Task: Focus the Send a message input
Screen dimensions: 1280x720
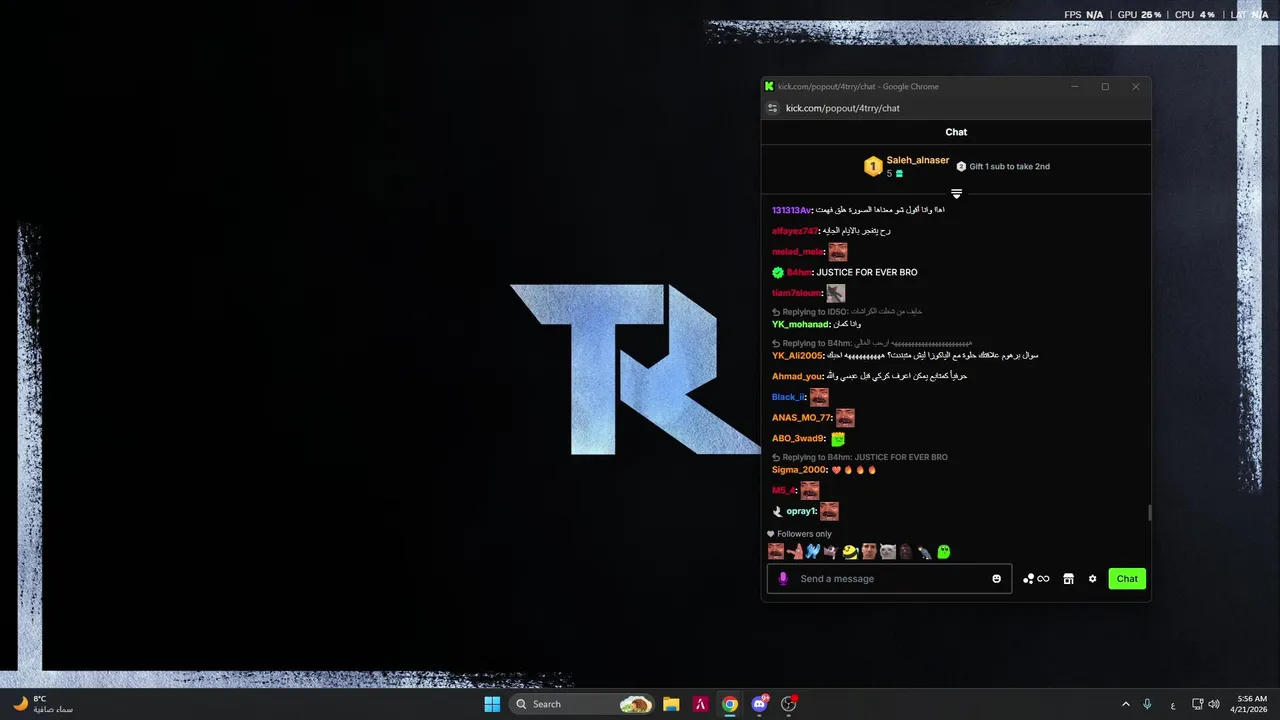Action: 889,579
